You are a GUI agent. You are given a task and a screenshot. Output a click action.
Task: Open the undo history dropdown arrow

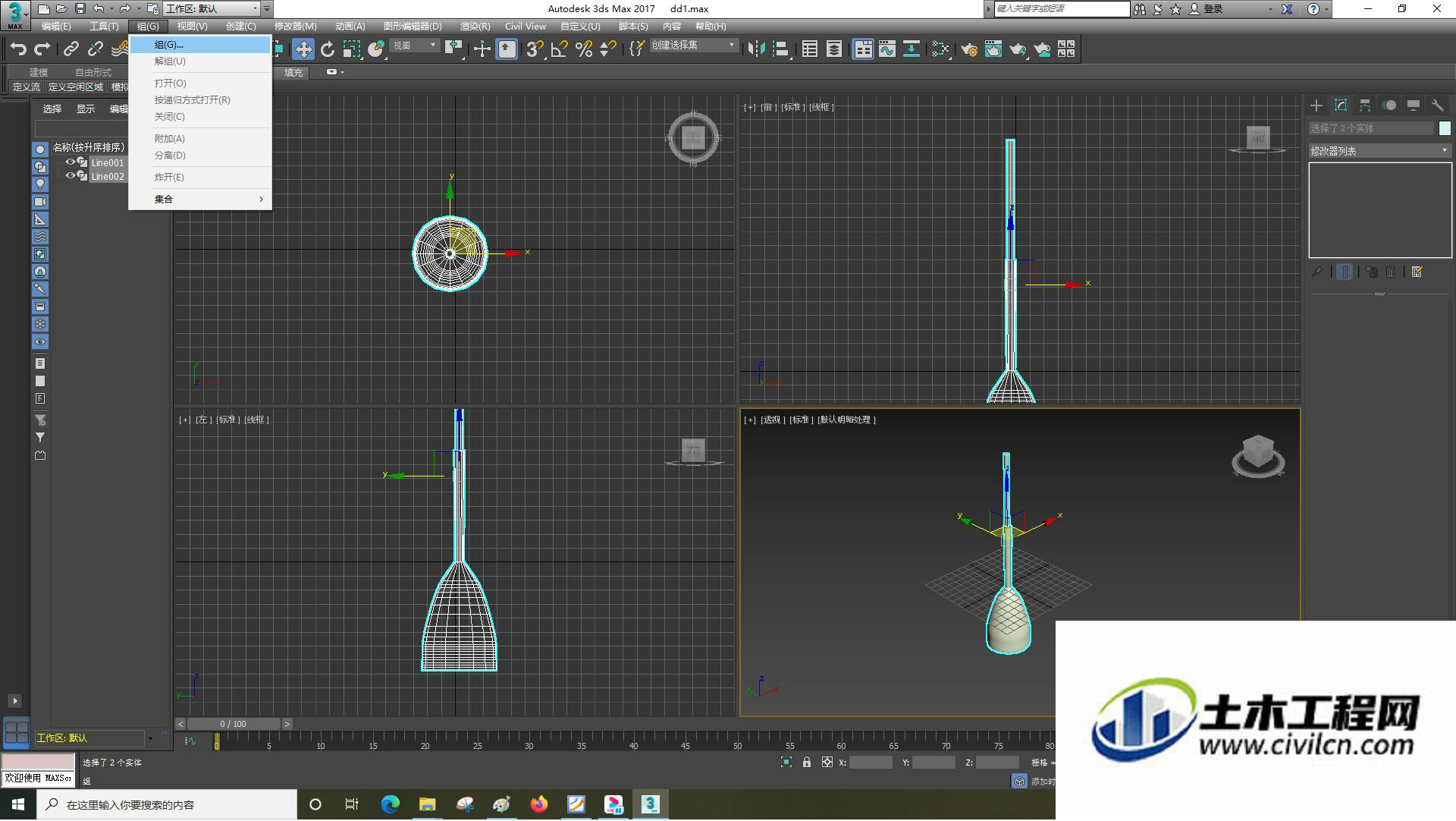point(111,8)
